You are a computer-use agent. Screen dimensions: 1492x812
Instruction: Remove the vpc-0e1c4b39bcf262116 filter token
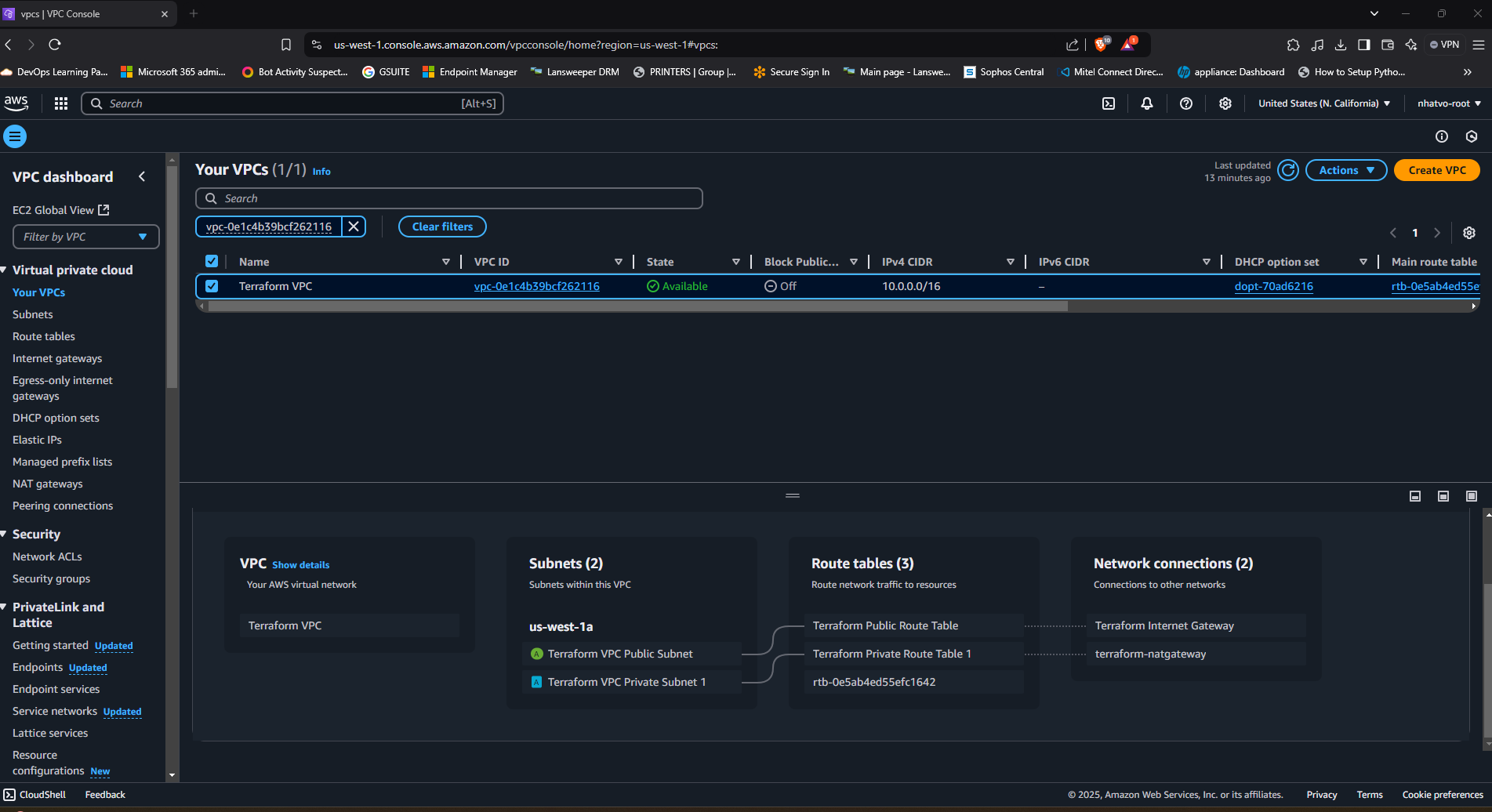coord(354,227)
